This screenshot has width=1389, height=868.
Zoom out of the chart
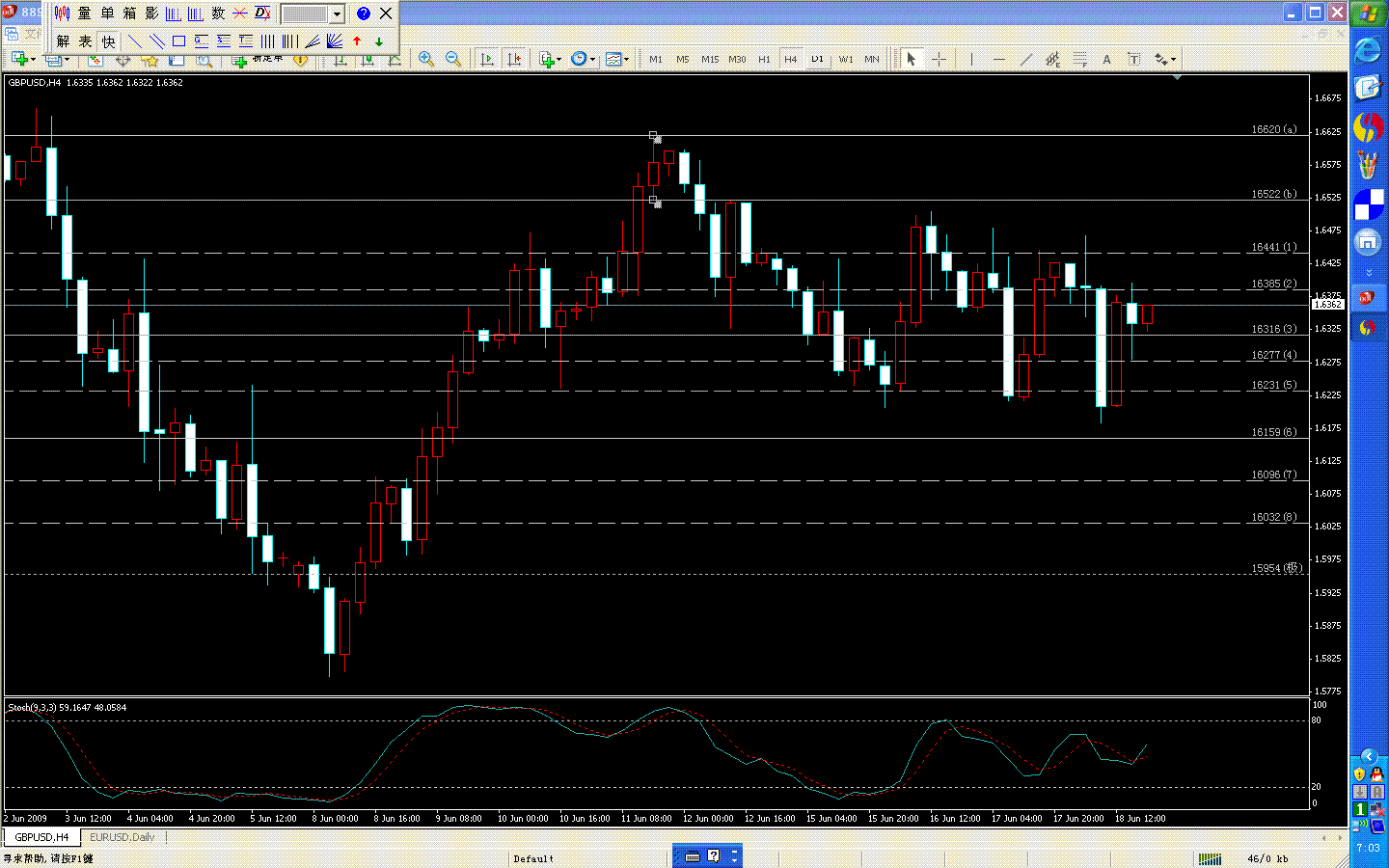click(x=453, y=59)
